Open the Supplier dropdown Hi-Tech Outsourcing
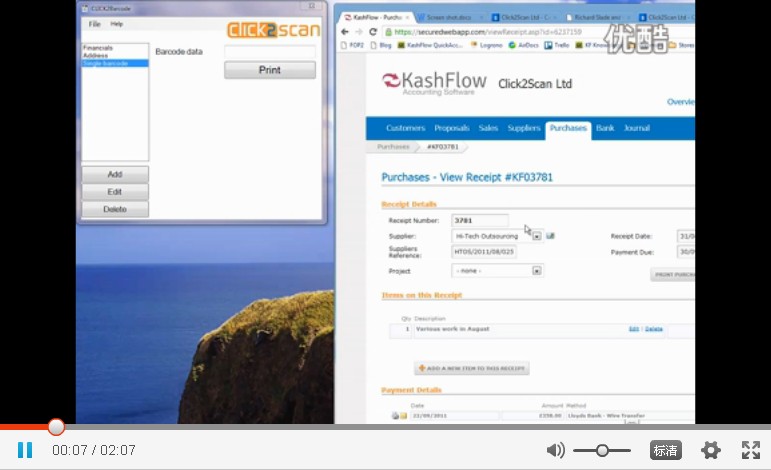Screen dimensions: 771x470 [x=497, y=236]
